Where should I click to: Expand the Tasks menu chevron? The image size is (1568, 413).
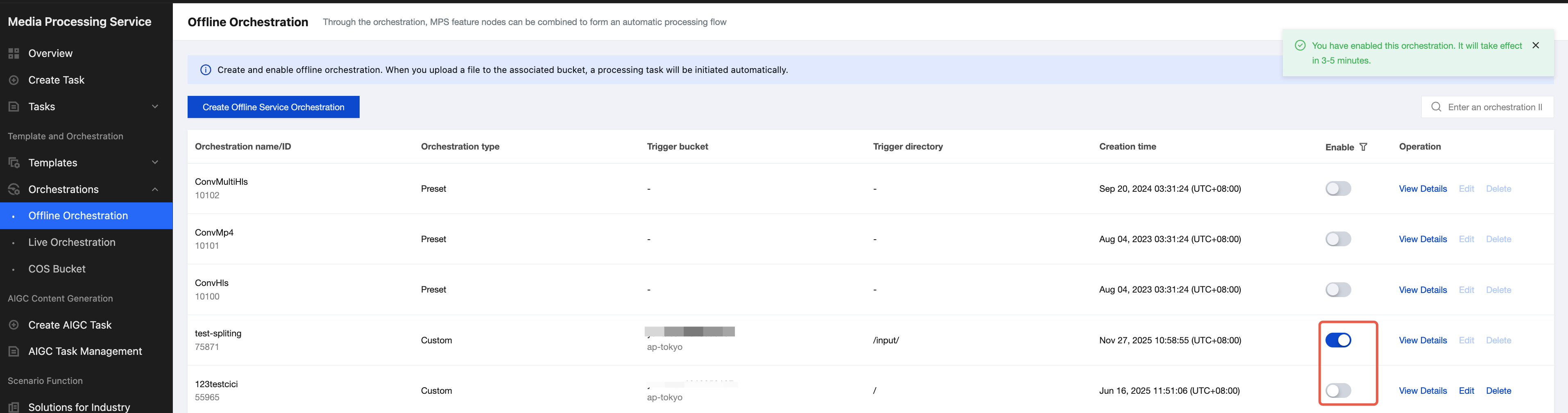point(154,107)
